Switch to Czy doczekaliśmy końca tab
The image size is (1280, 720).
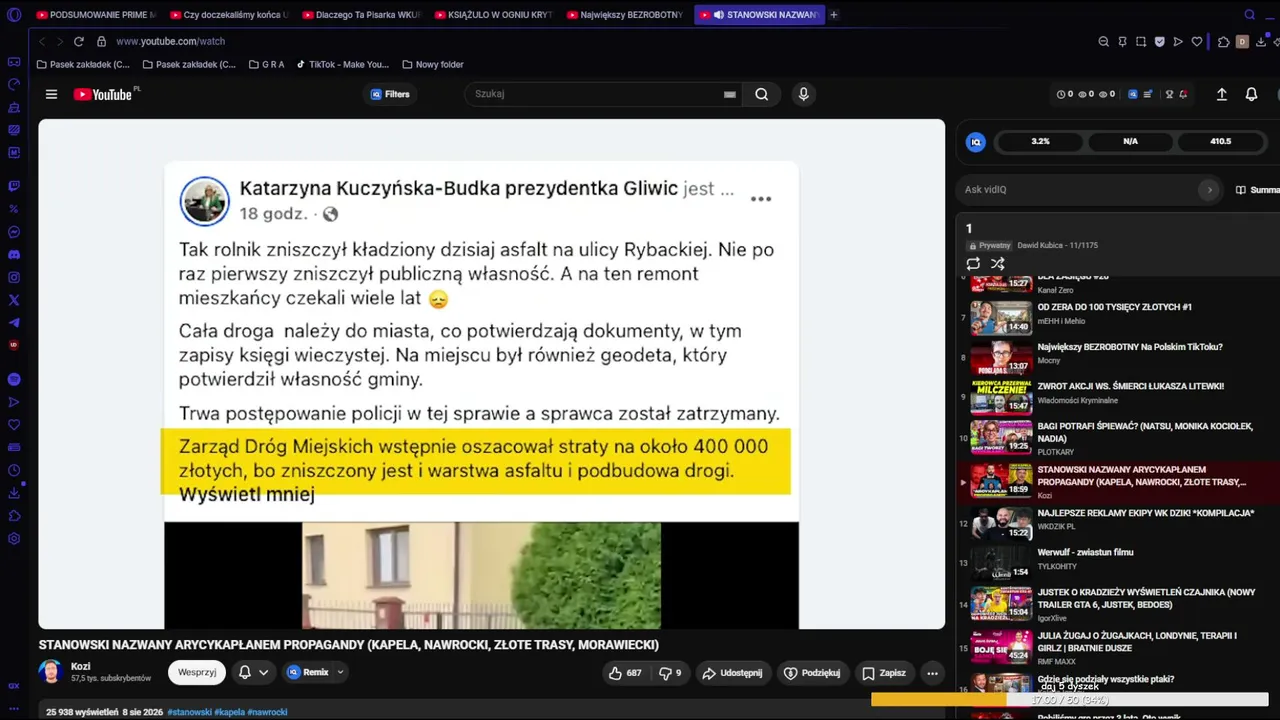[x=229, y=15]
